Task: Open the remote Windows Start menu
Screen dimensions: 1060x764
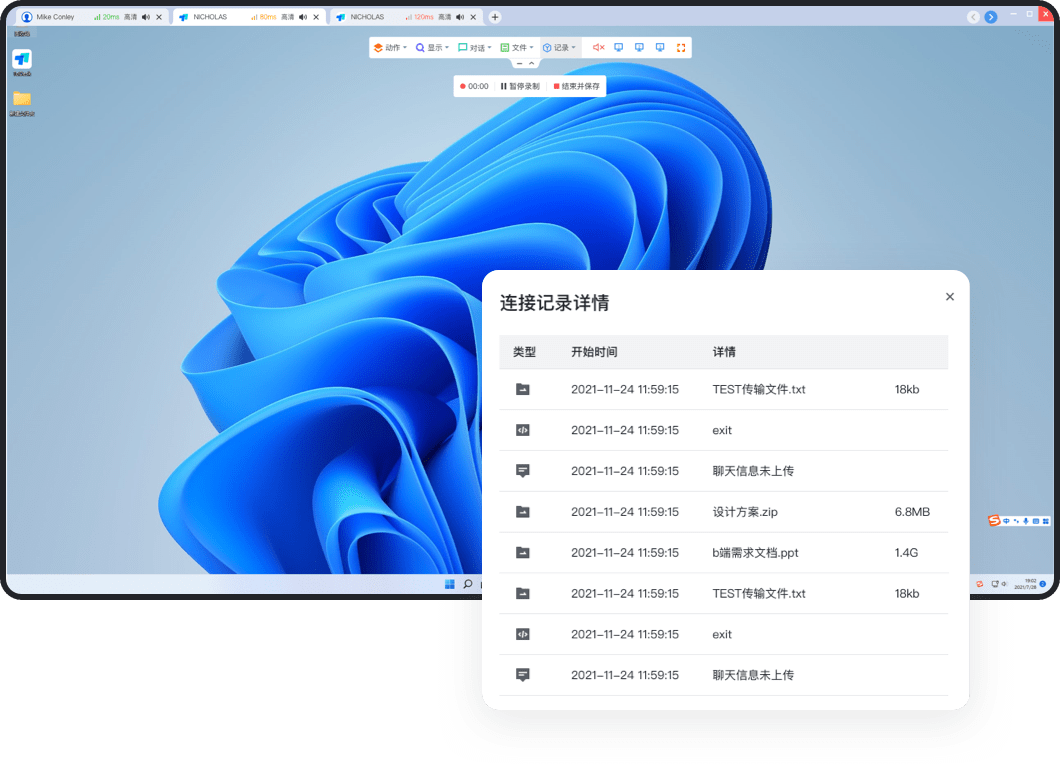Action: [x=450, y=584]
